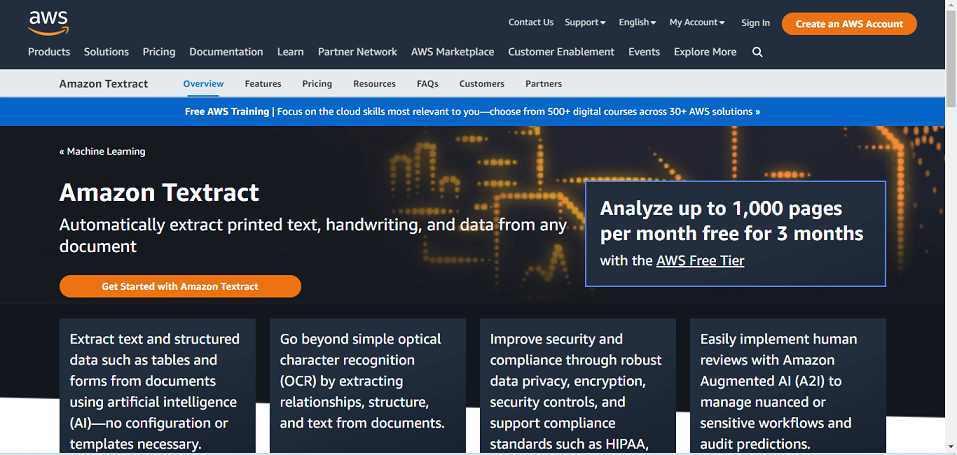Click Create an AWS Account button
Image resolution: width=957 pixels, height=455 pixels.
click(849, 24)
